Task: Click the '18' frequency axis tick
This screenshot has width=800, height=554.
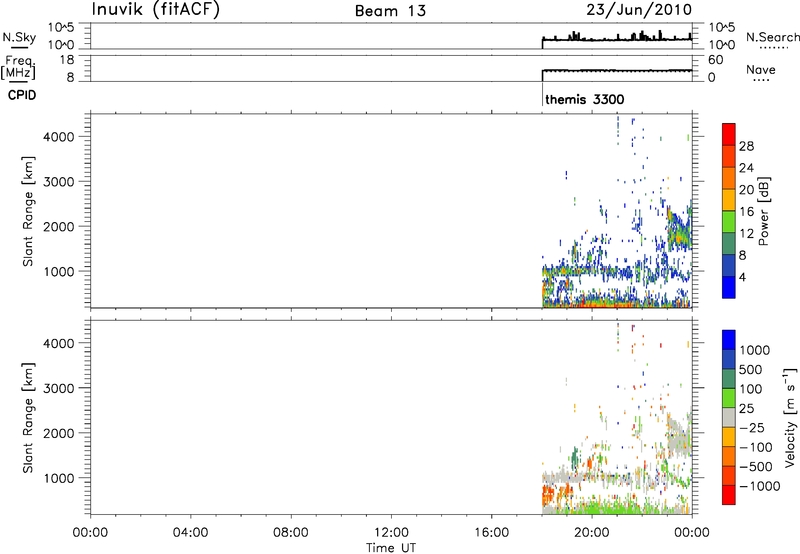Action: (67, 60)
